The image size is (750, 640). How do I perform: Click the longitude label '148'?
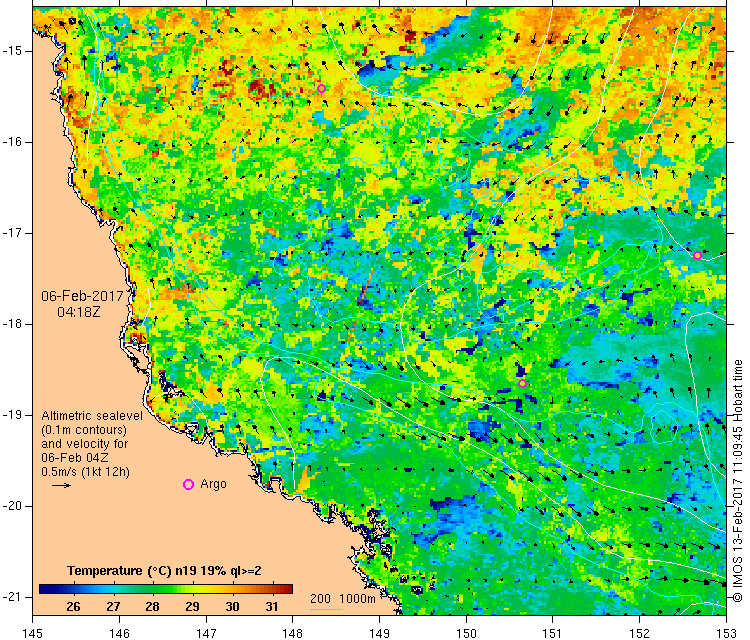tap(293, 633)
